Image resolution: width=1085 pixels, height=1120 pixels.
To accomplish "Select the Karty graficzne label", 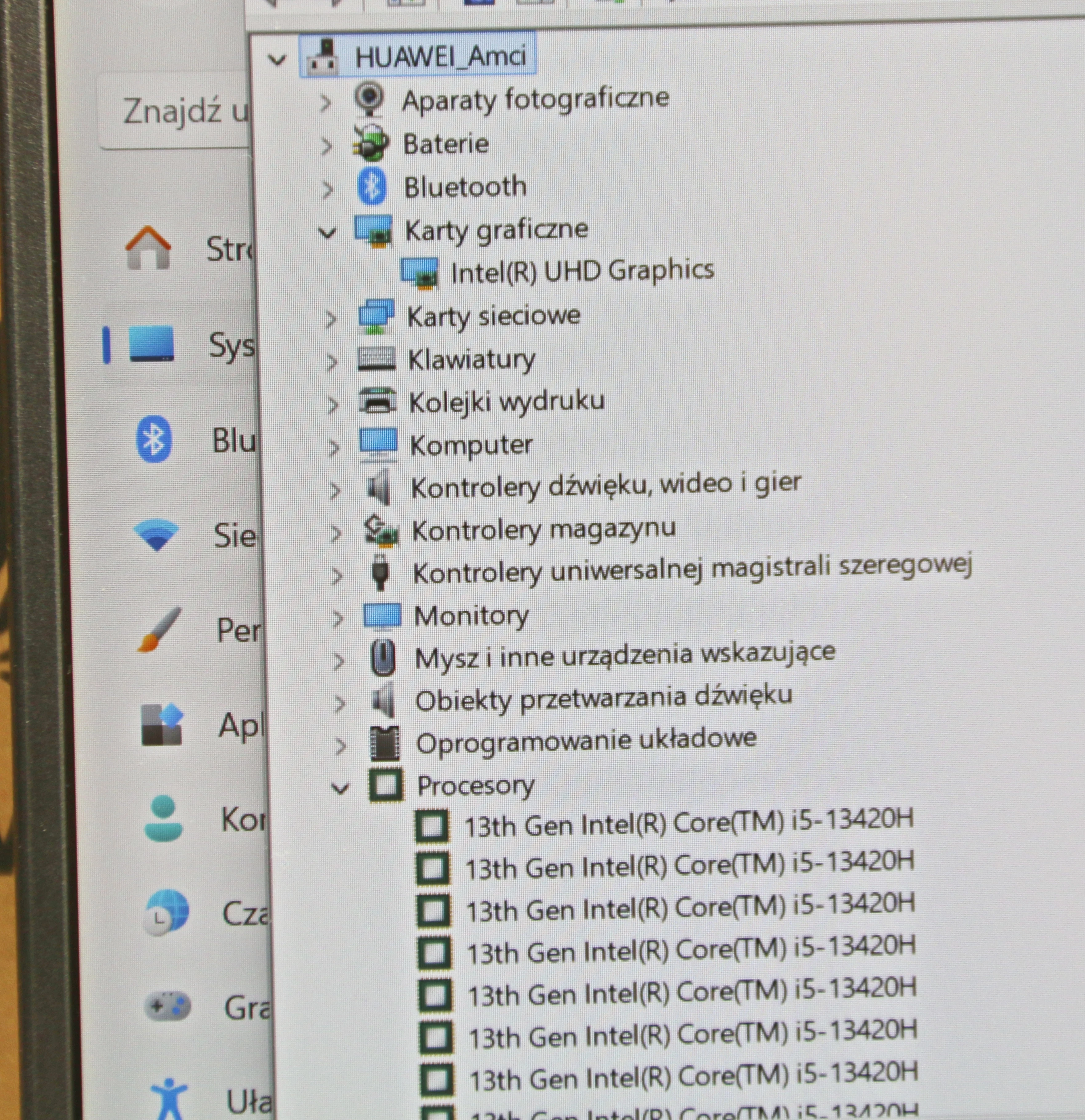I will [497, 230].
